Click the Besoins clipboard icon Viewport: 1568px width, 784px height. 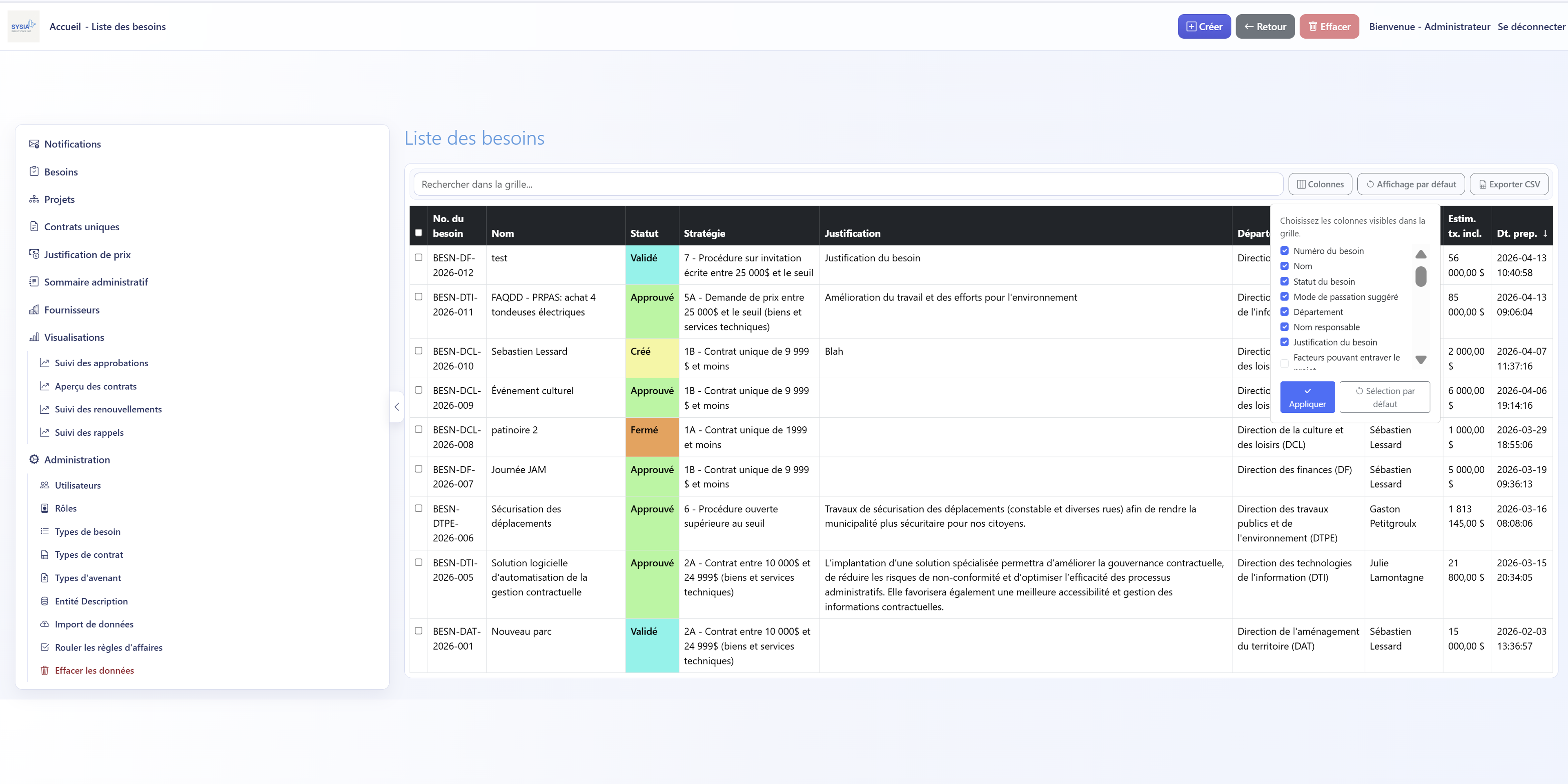coord(34,171)
